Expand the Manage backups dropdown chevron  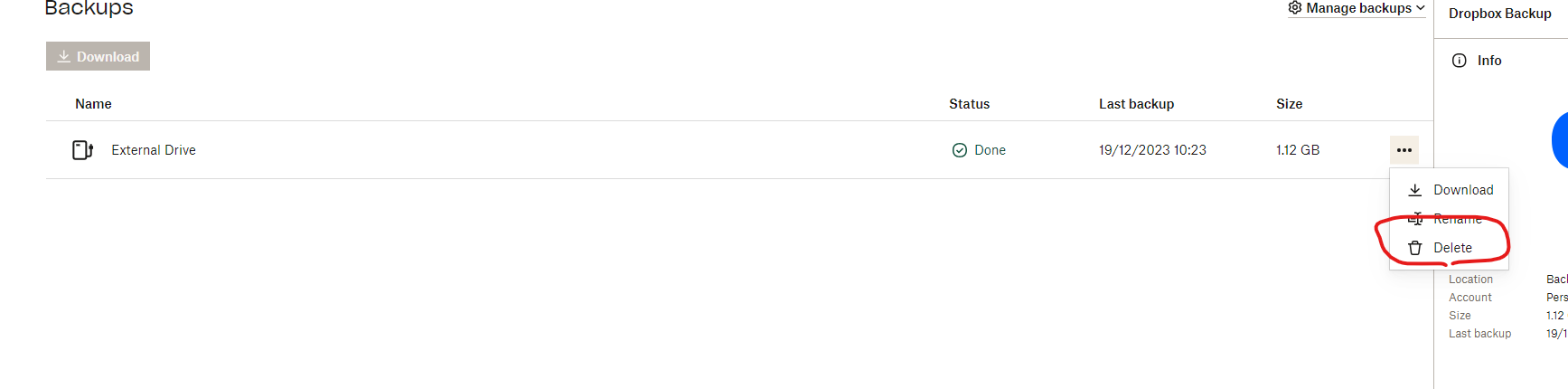[x=1421, y=8]
